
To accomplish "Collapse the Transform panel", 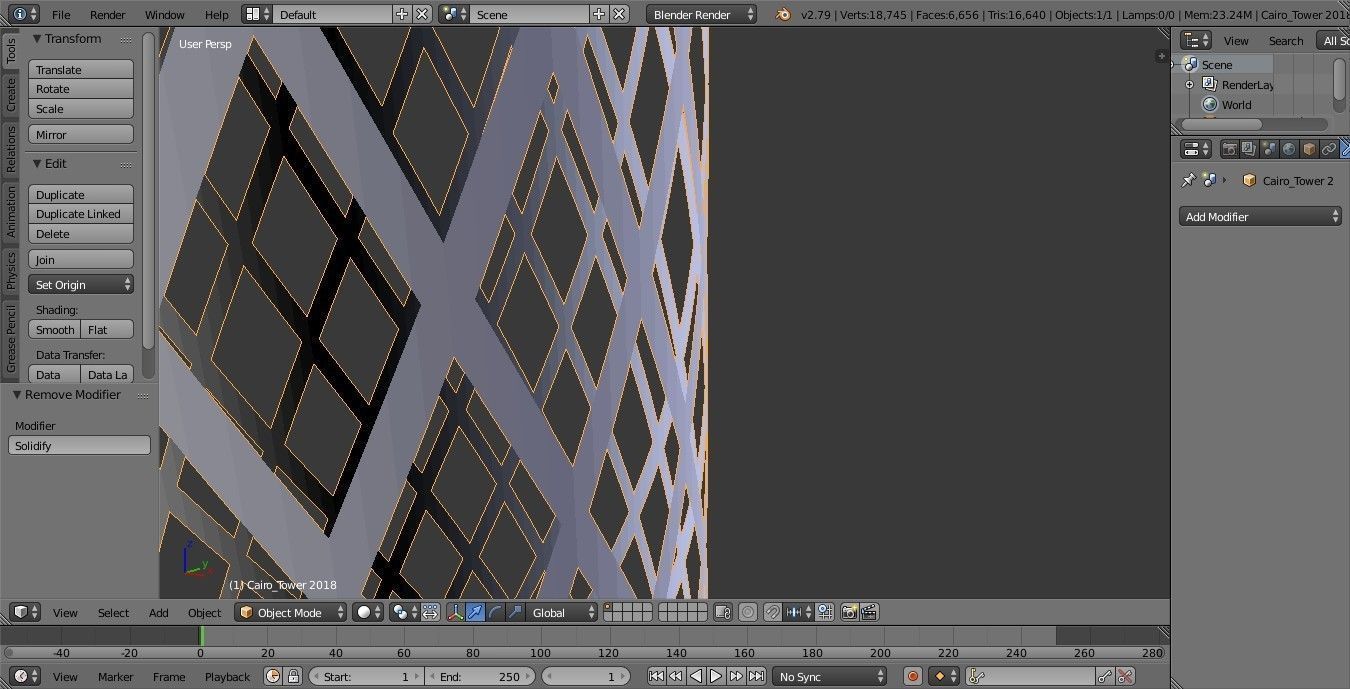I will tap(37, 38).
